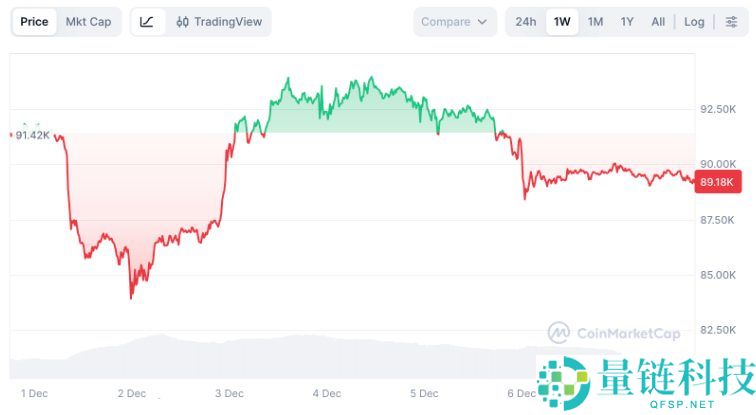Click the 92.50K axis label
756x415 pixels.
[718, 109]
